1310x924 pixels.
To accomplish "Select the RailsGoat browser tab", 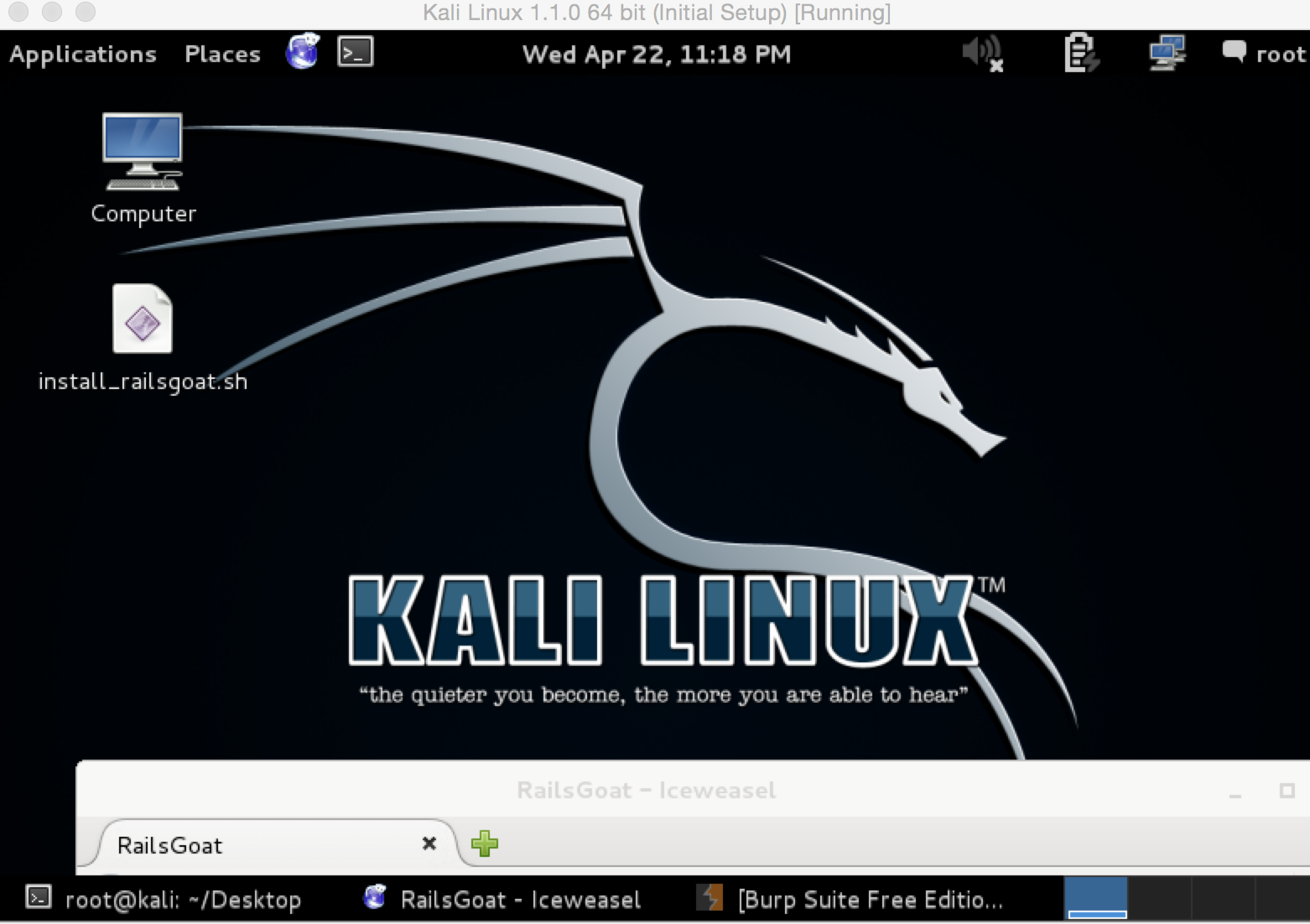I will coord(210,844).
